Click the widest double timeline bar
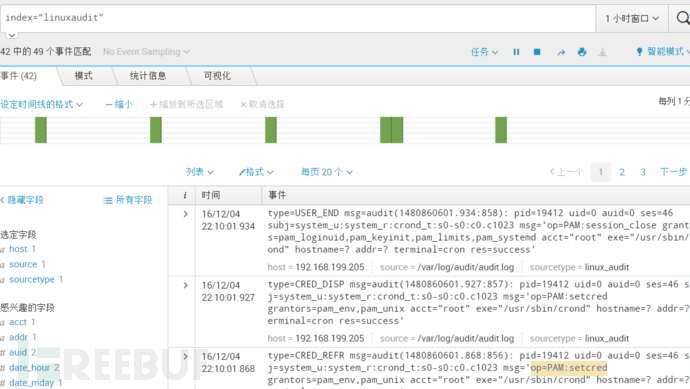Image resolution: width=690 pixels, height=389 pixels. click(391, 130)
